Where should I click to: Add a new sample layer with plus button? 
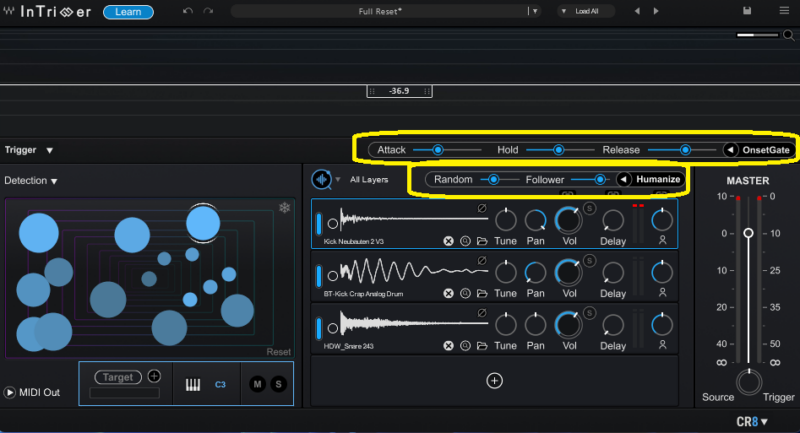[x=494, y=380]
